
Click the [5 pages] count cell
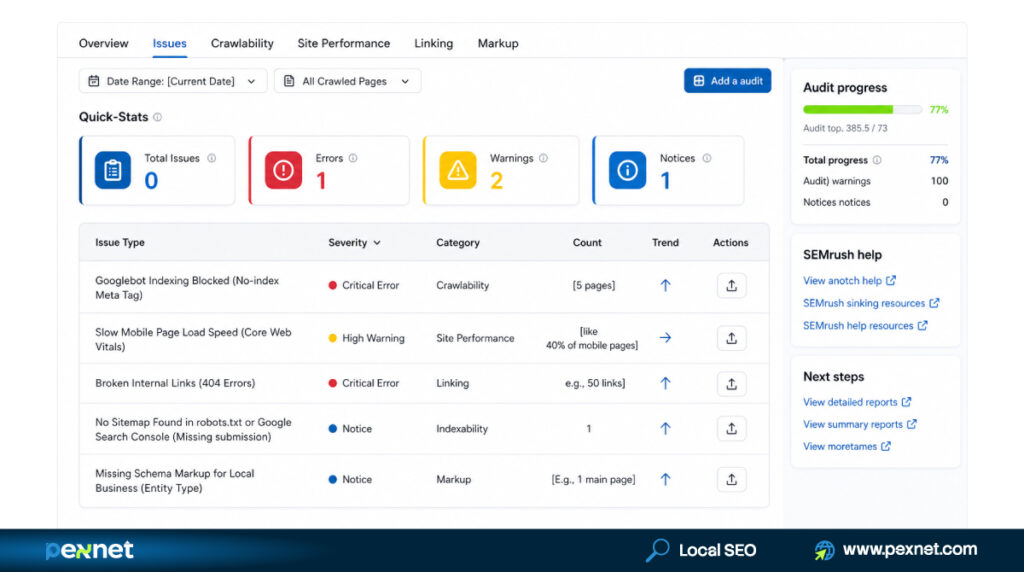[x=594, y=285]
